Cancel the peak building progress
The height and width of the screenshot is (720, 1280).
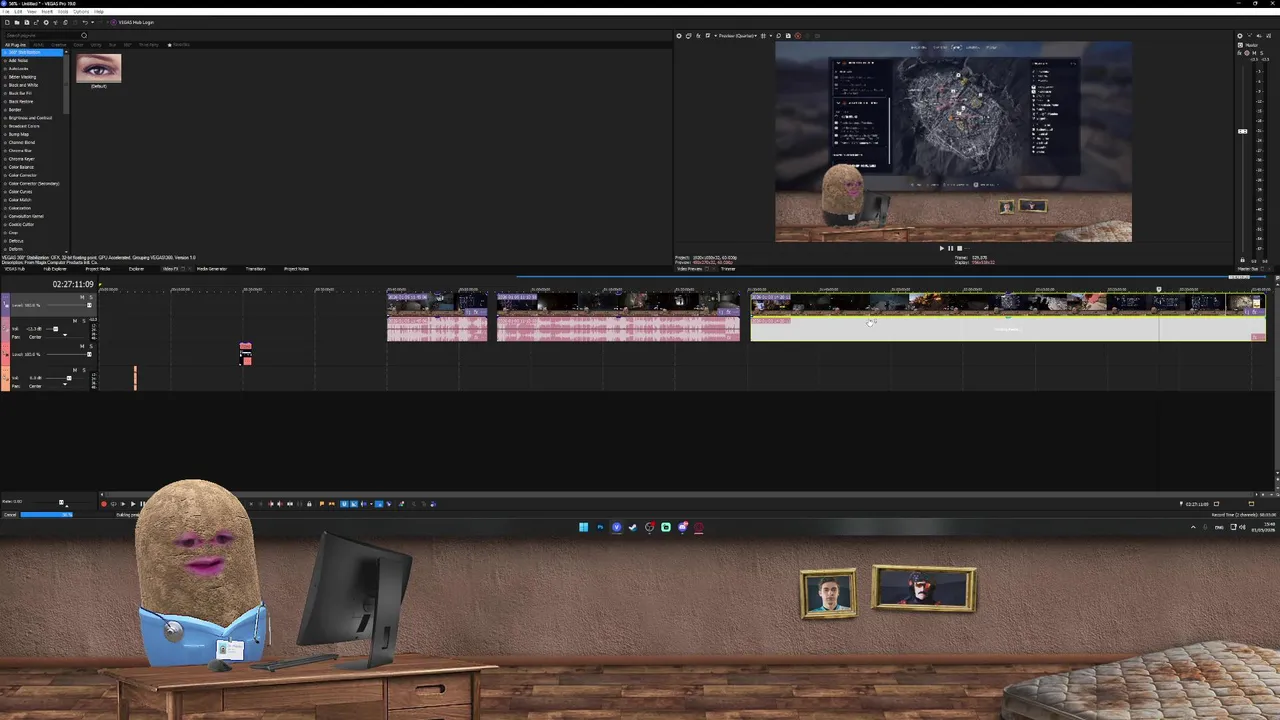tap(10, 515)
